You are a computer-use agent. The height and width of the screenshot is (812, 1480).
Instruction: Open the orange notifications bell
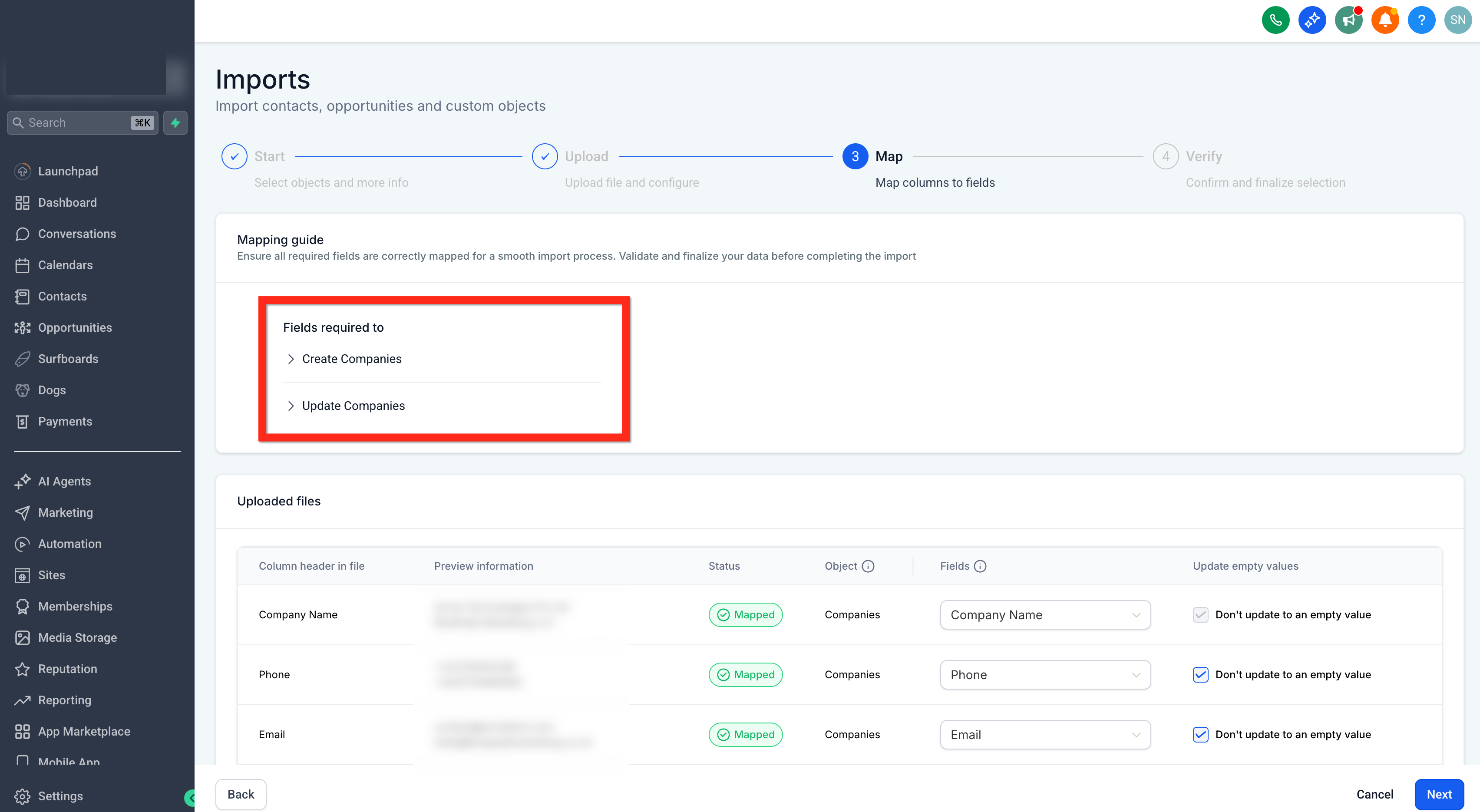[x=1384, y=20]
